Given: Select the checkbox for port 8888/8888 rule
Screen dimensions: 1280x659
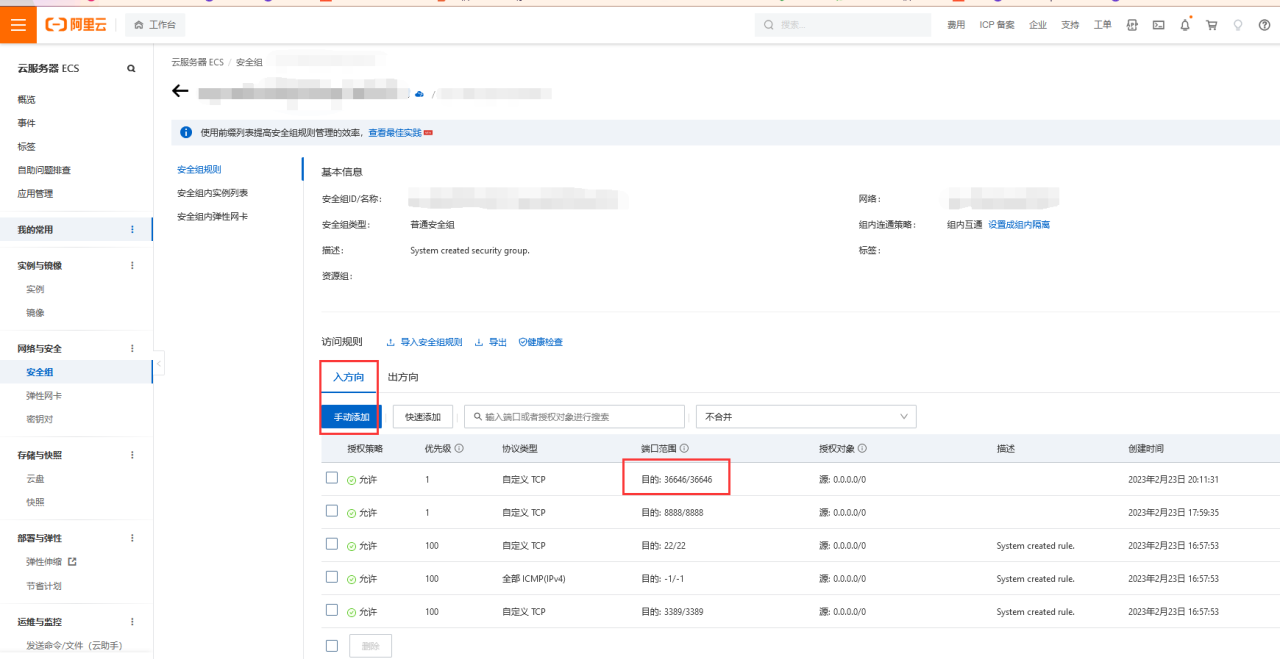Looking at the screenshot, I should [332, 512].
